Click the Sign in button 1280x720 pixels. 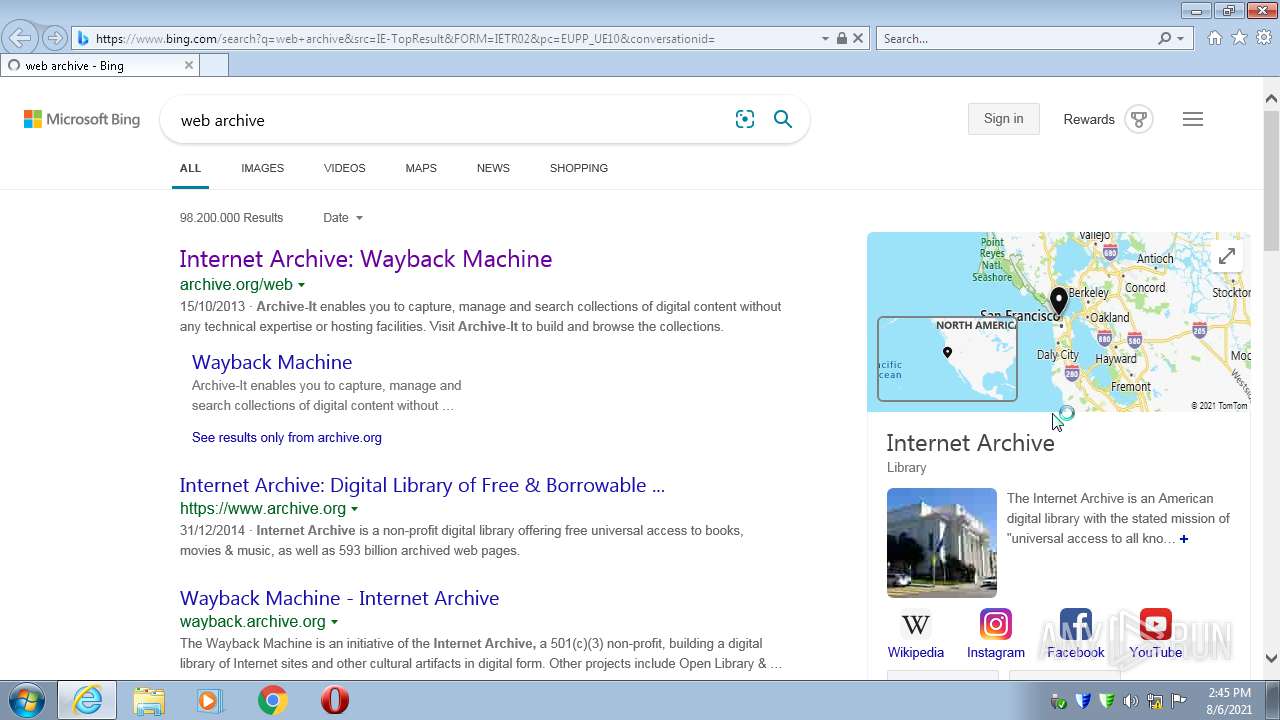1003,118
